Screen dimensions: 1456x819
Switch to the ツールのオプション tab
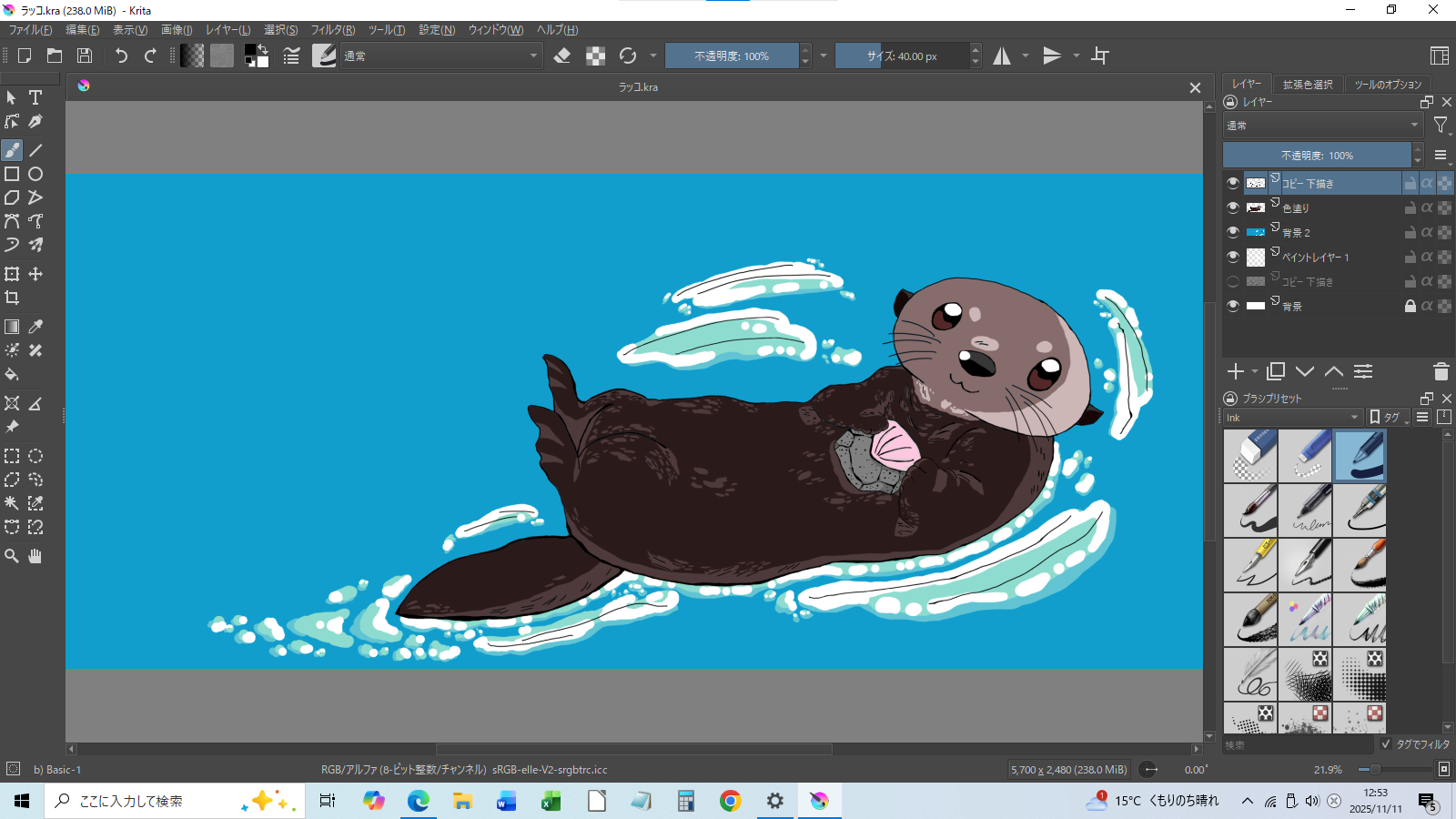point(1388,85)
